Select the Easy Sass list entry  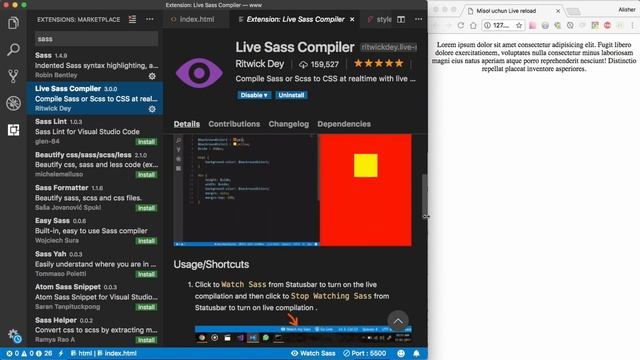click(95, 231)
